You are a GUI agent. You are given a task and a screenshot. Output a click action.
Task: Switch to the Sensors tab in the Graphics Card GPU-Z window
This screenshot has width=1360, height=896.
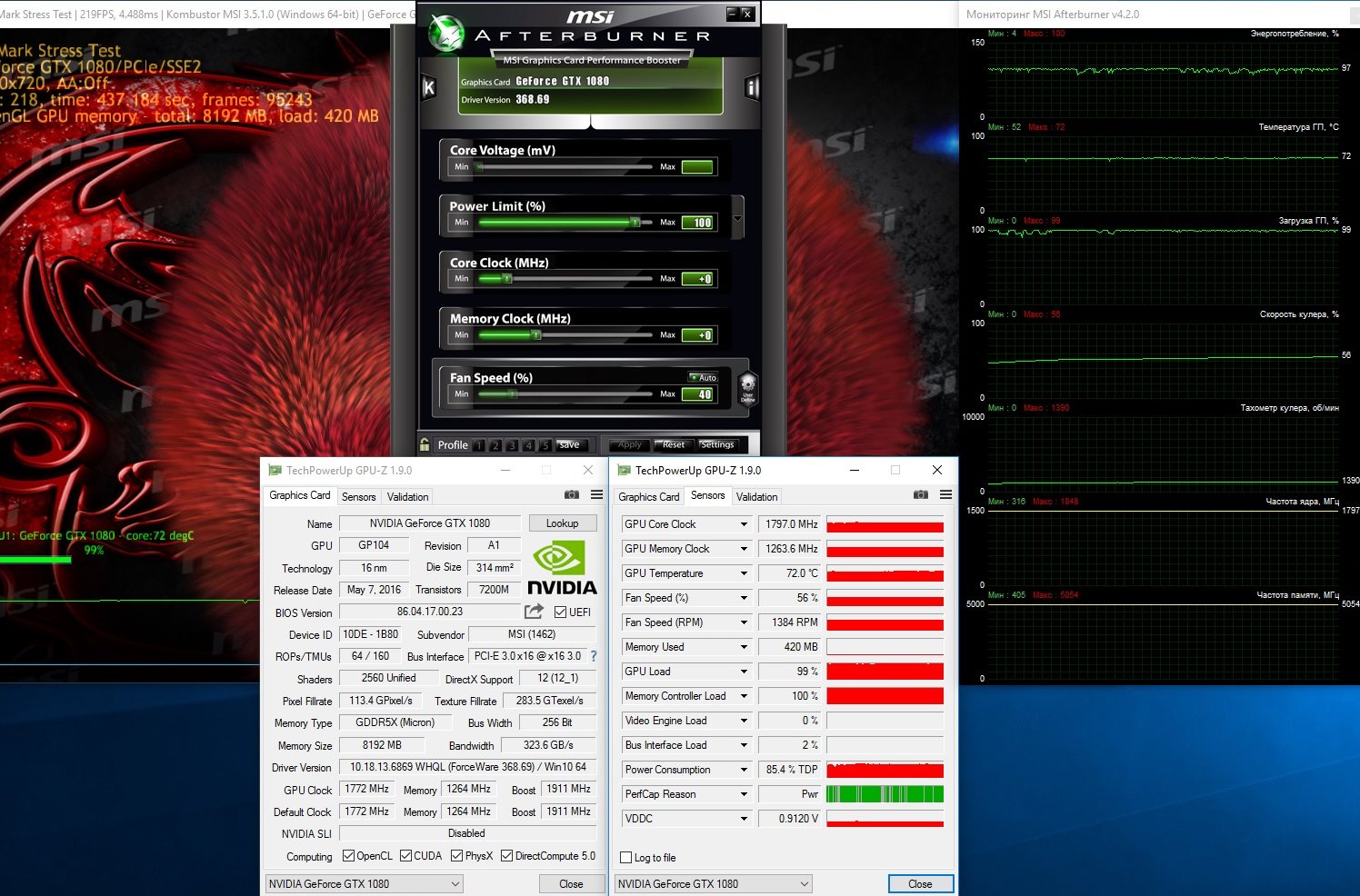click(x=358, y=497)
